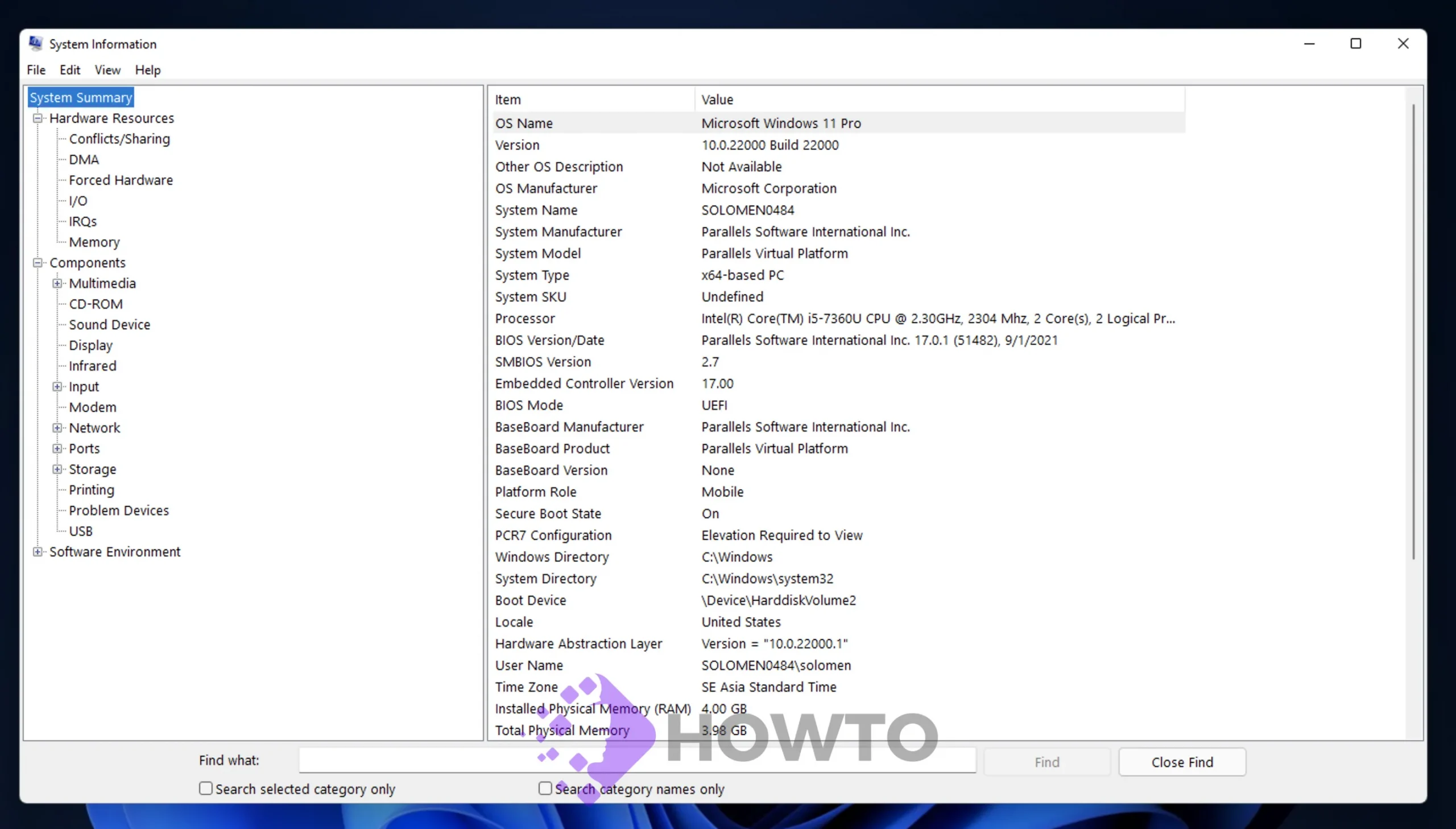Expand the Input node
This screenshot has width=1456, height=829.
point(57,386)
